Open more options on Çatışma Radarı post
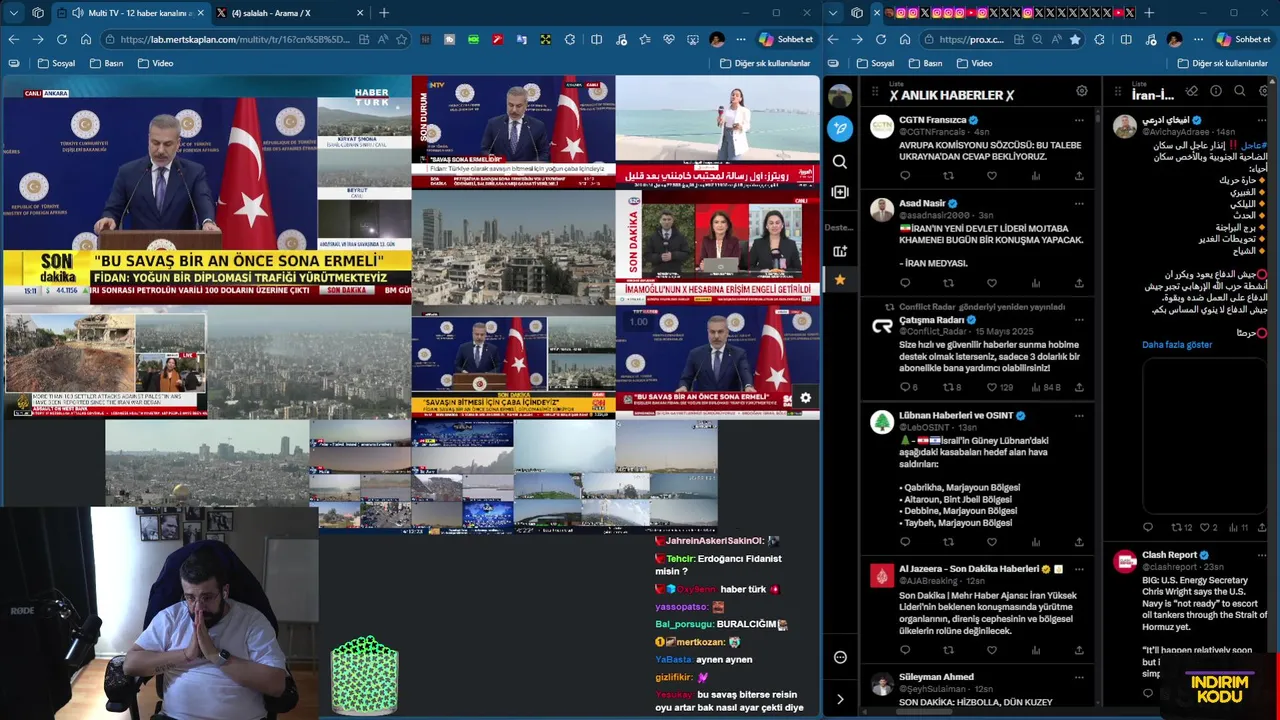The image size is (1280, 720). [x=1079, y=320]
